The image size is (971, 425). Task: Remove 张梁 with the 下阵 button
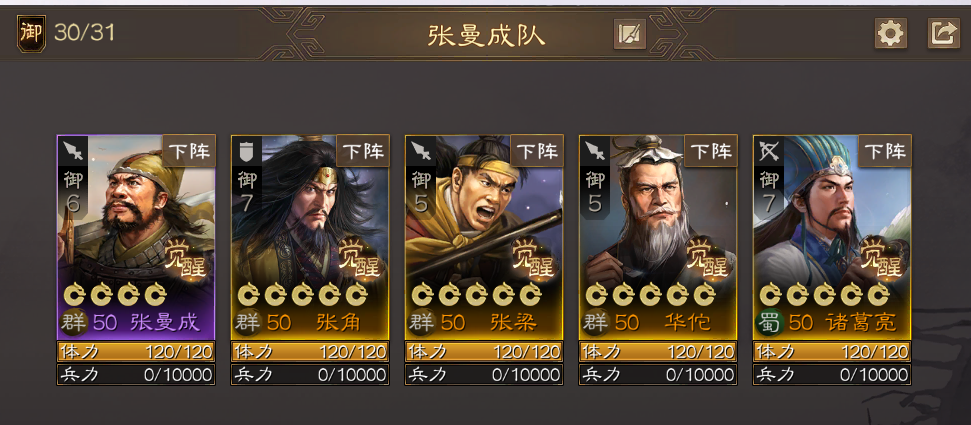coord(537,151)
